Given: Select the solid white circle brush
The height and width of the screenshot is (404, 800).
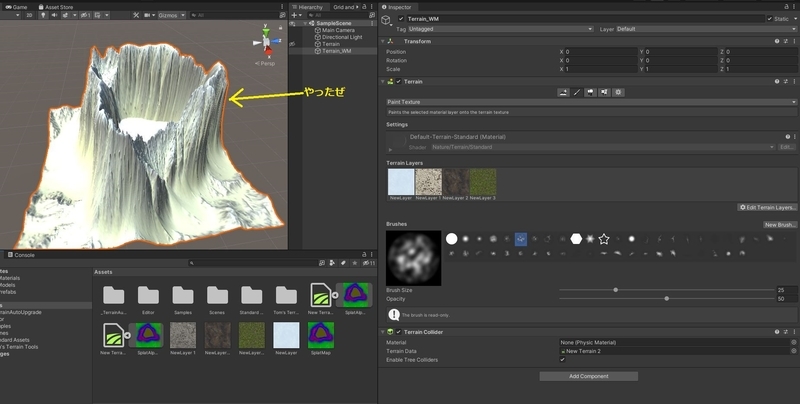Looking at the screenshot, I should click(452, 239).
